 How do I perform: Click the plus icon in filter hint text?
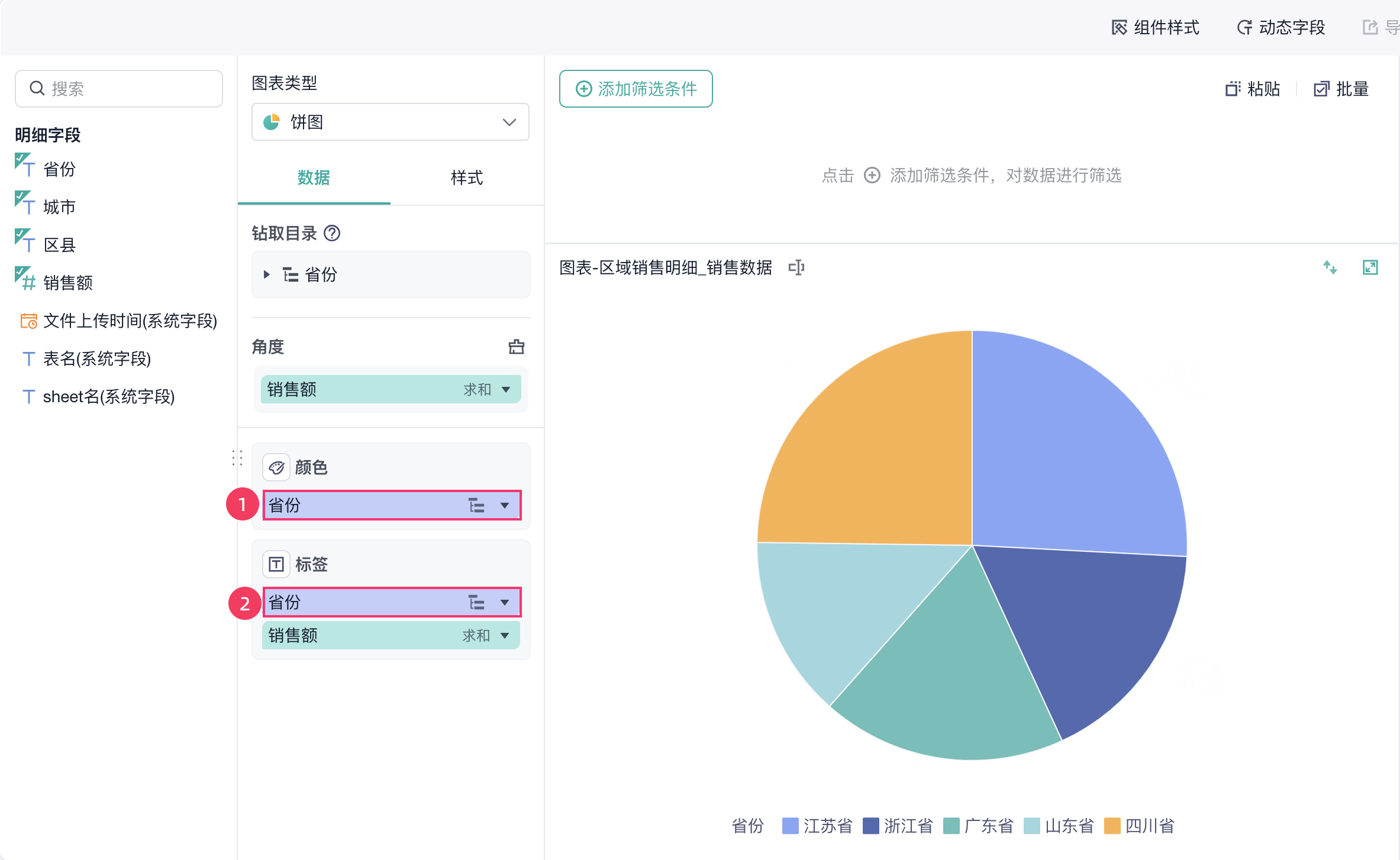coord(872,175)
